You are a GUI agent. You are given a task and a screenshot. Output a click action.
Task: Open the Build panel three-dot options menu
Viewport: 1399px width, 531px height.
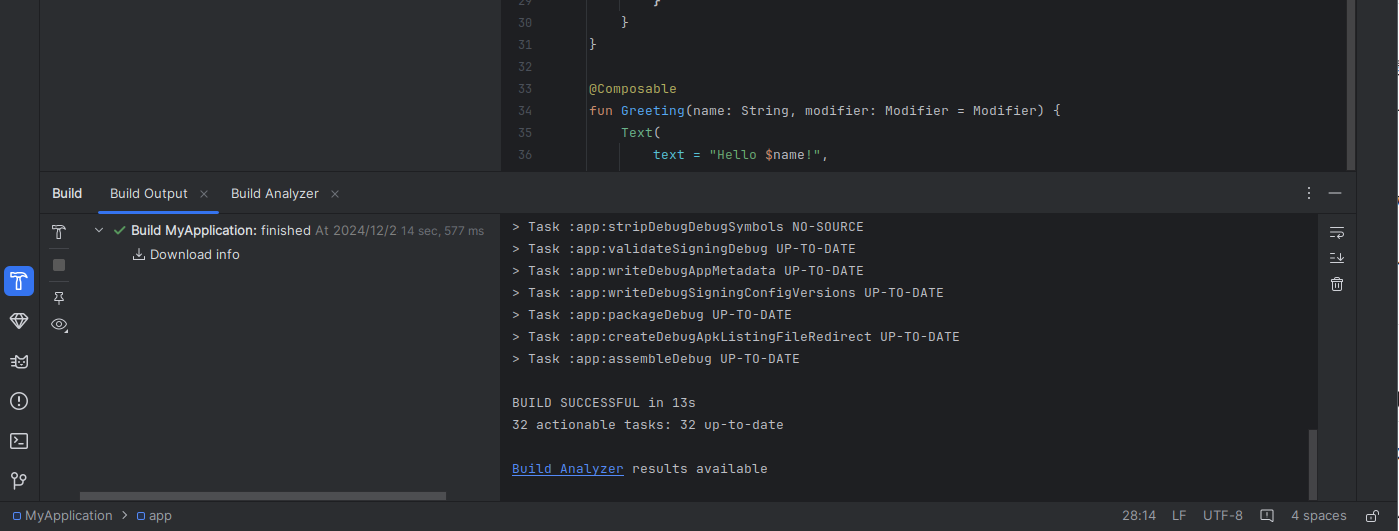pos(1309,193)
